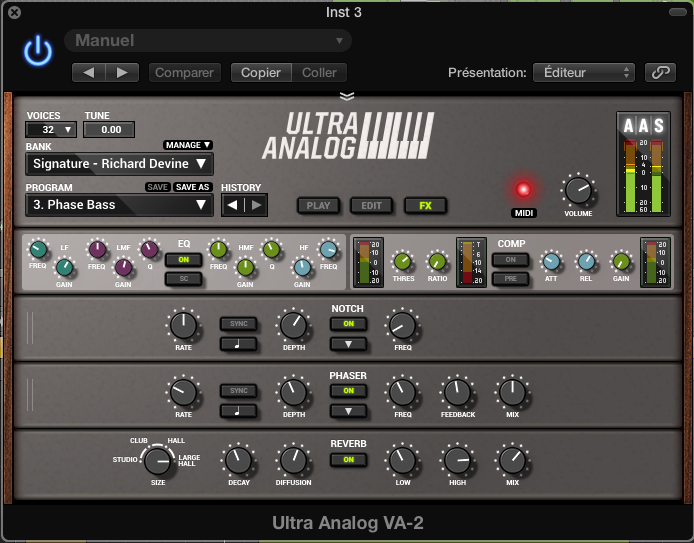Image resolution: width=694 pixels, height=543 pixels.
Task: Switch to the PLAY view
Action: click(x=318, y=206)
